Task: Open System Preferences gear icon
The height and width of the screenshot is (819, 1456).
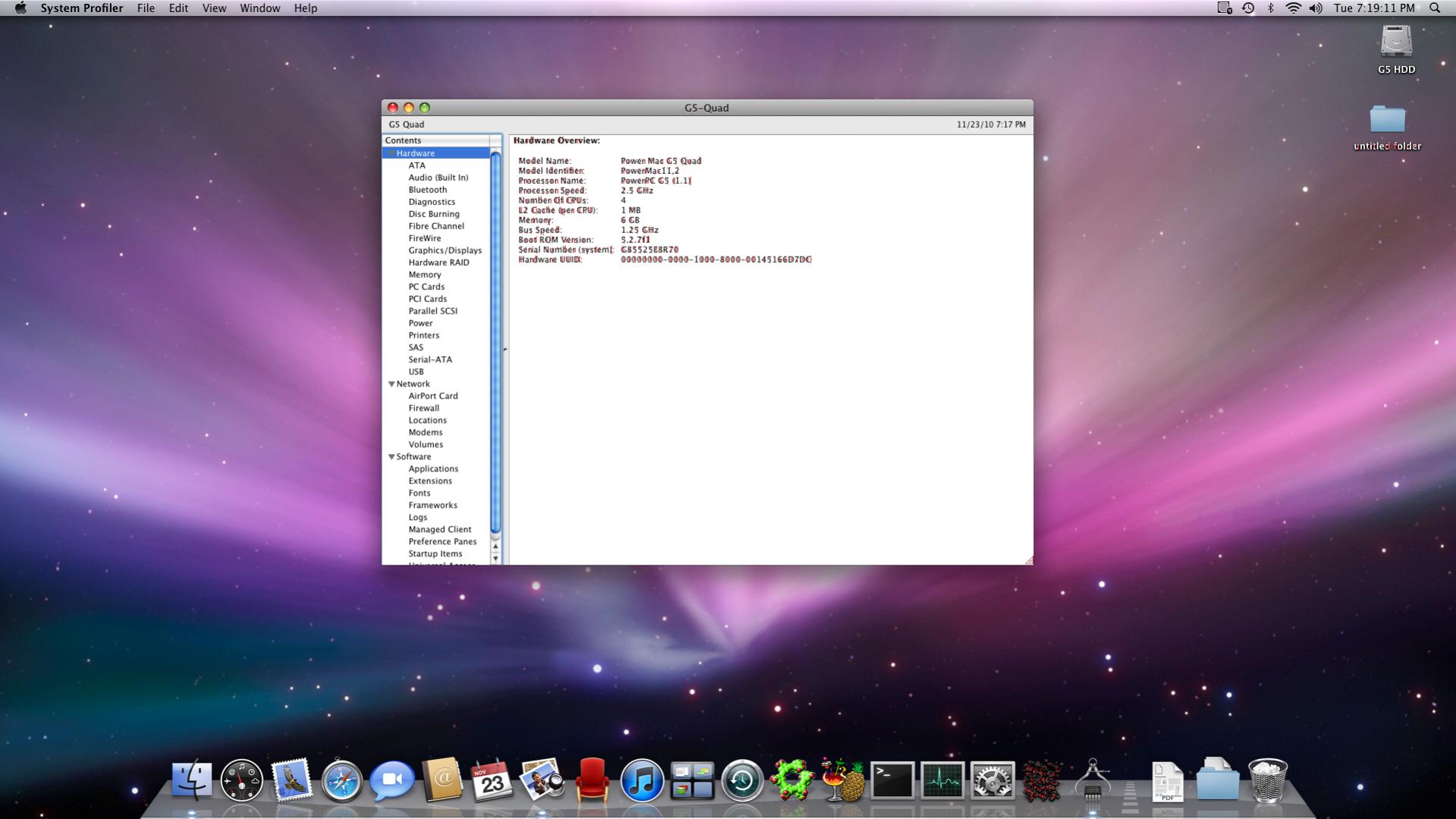Action: tap(992, 781)
